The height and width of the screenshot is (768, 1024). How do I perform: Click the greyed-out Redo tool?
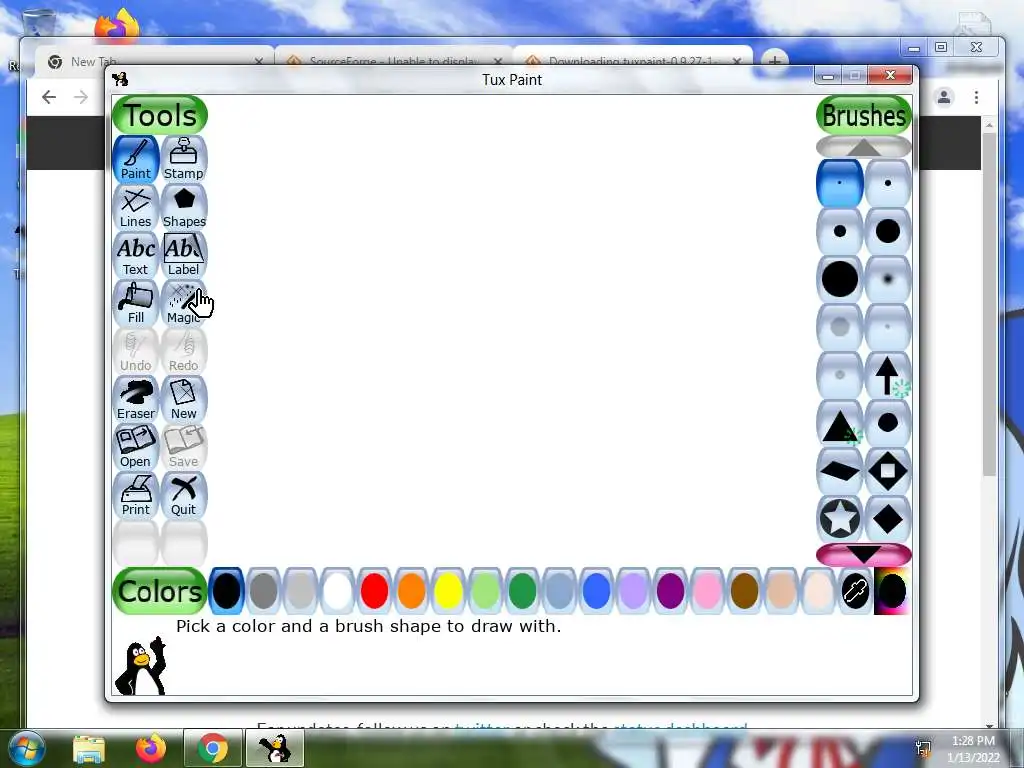click(184, 351)
